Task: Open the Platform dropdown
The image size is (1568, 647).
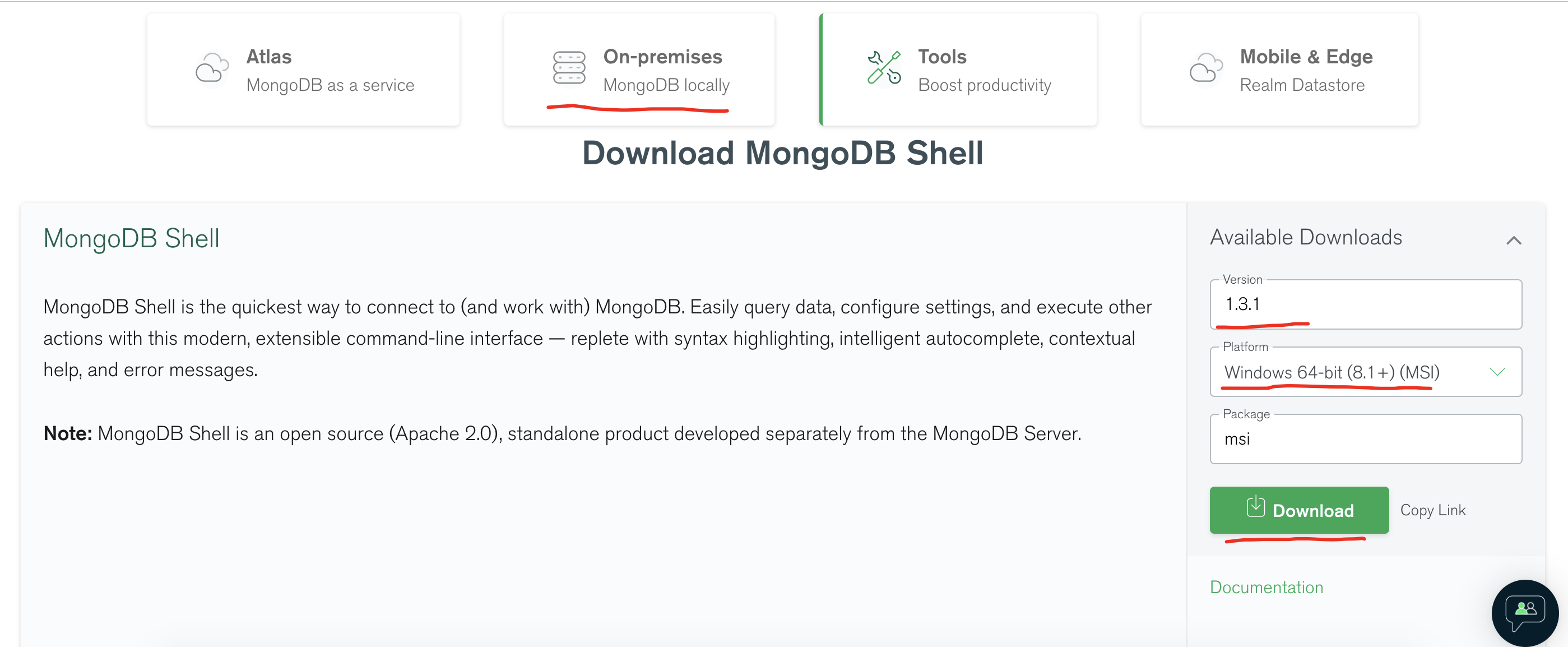Action: 1497,372
